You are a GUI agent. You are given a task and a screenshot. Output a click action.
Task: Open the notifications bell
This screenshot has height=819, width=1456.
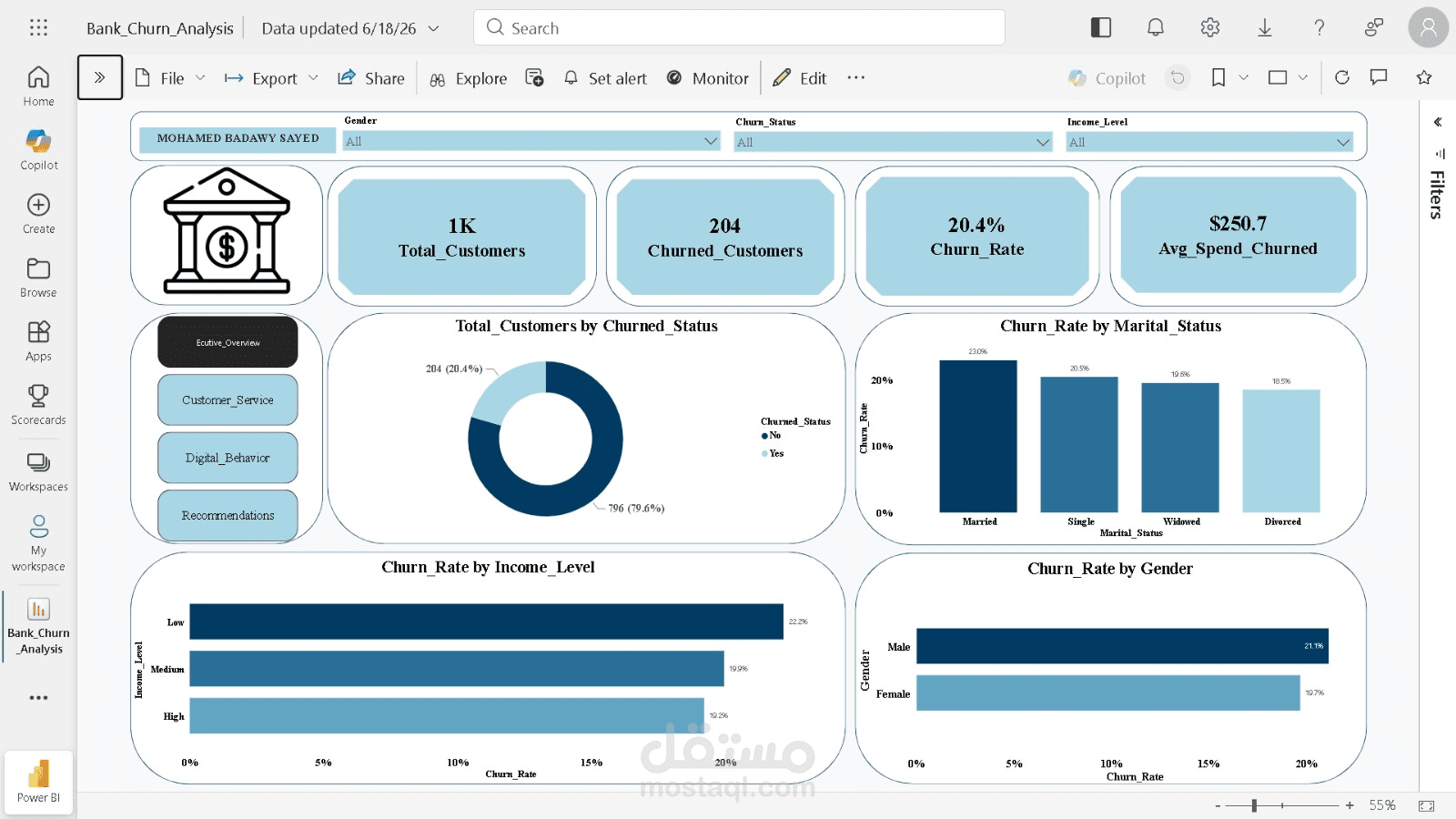[x=1156, y=27]
